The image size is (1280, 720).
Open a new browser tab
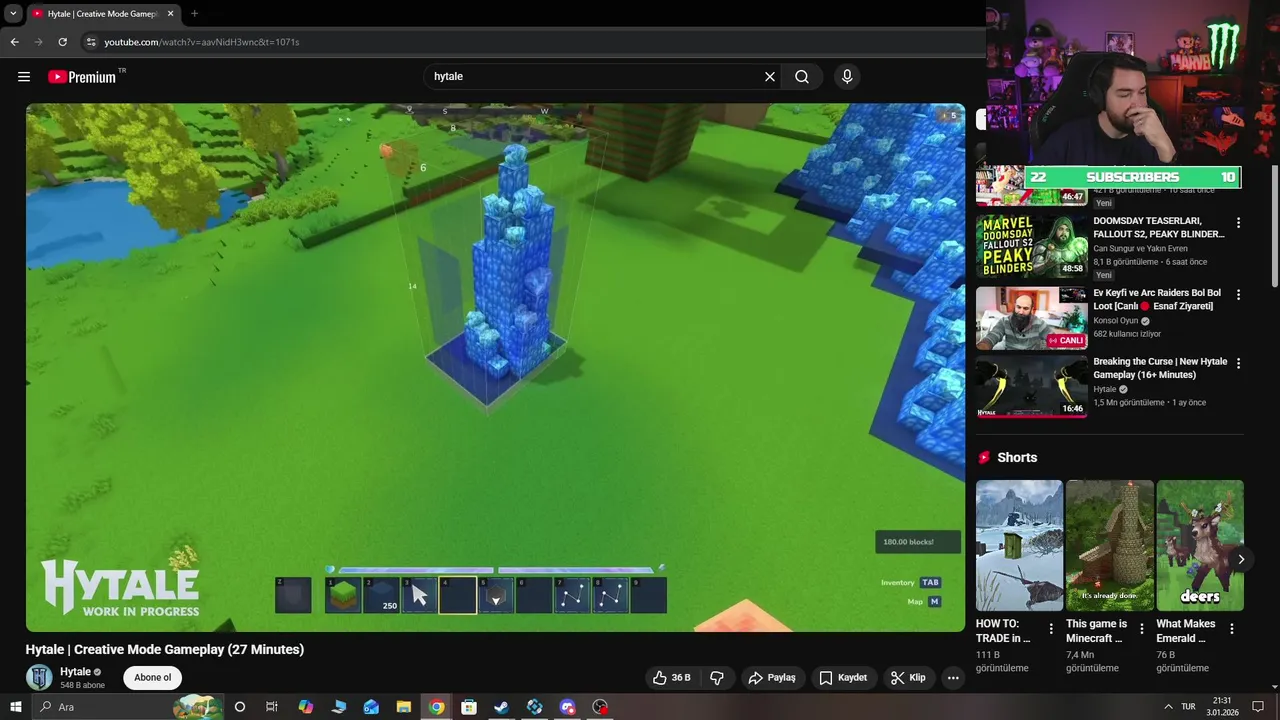point(194,14)
